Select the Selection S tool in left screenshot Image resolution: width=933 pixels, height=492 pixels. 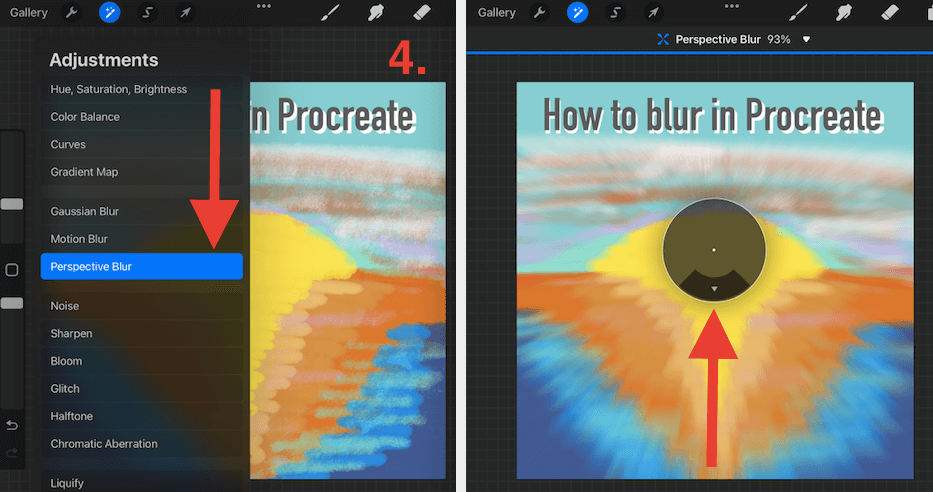click(147, 12)
